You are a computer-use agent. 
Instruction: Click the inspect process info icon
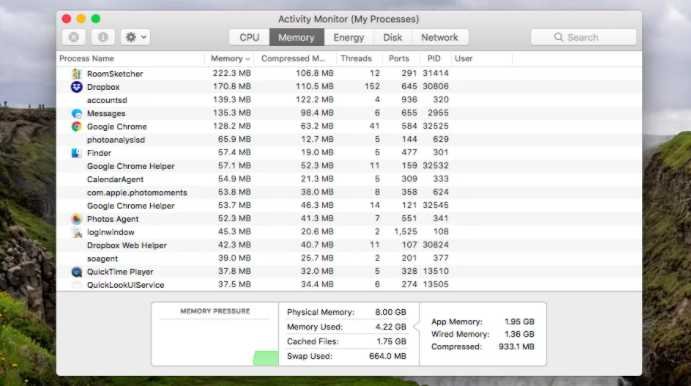click(x=103, y=37)
